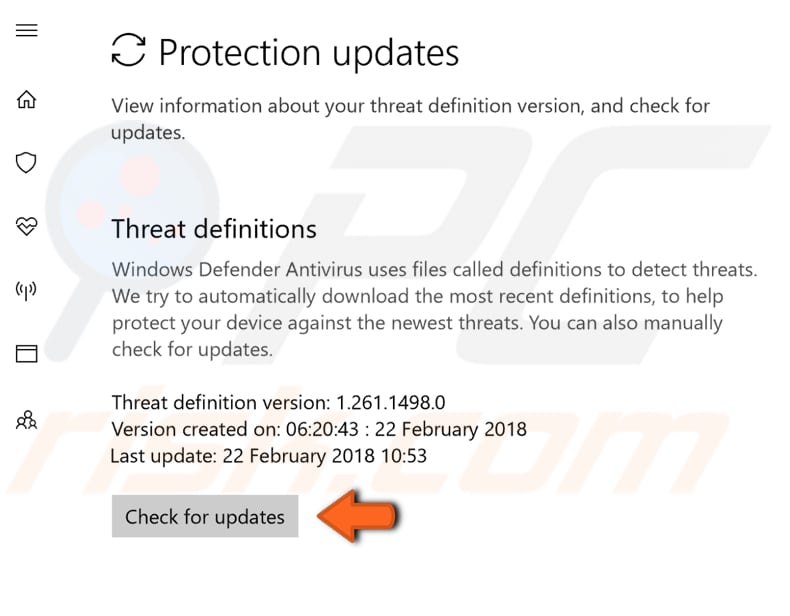Screen dimensions: 790x616
Task: Open Device performance & health heart icon
Action: pos(27,226)
